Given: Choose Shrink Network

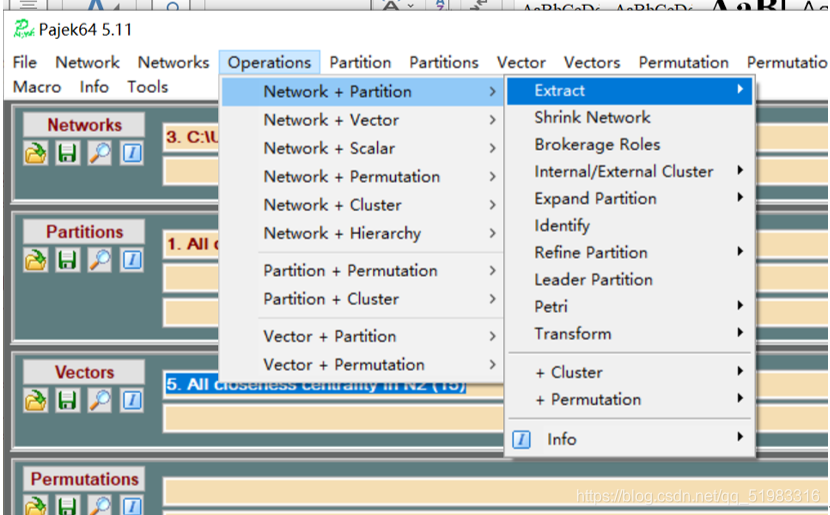Looking at the screenshot, I should pyautogui.click(x=629, y=118).
